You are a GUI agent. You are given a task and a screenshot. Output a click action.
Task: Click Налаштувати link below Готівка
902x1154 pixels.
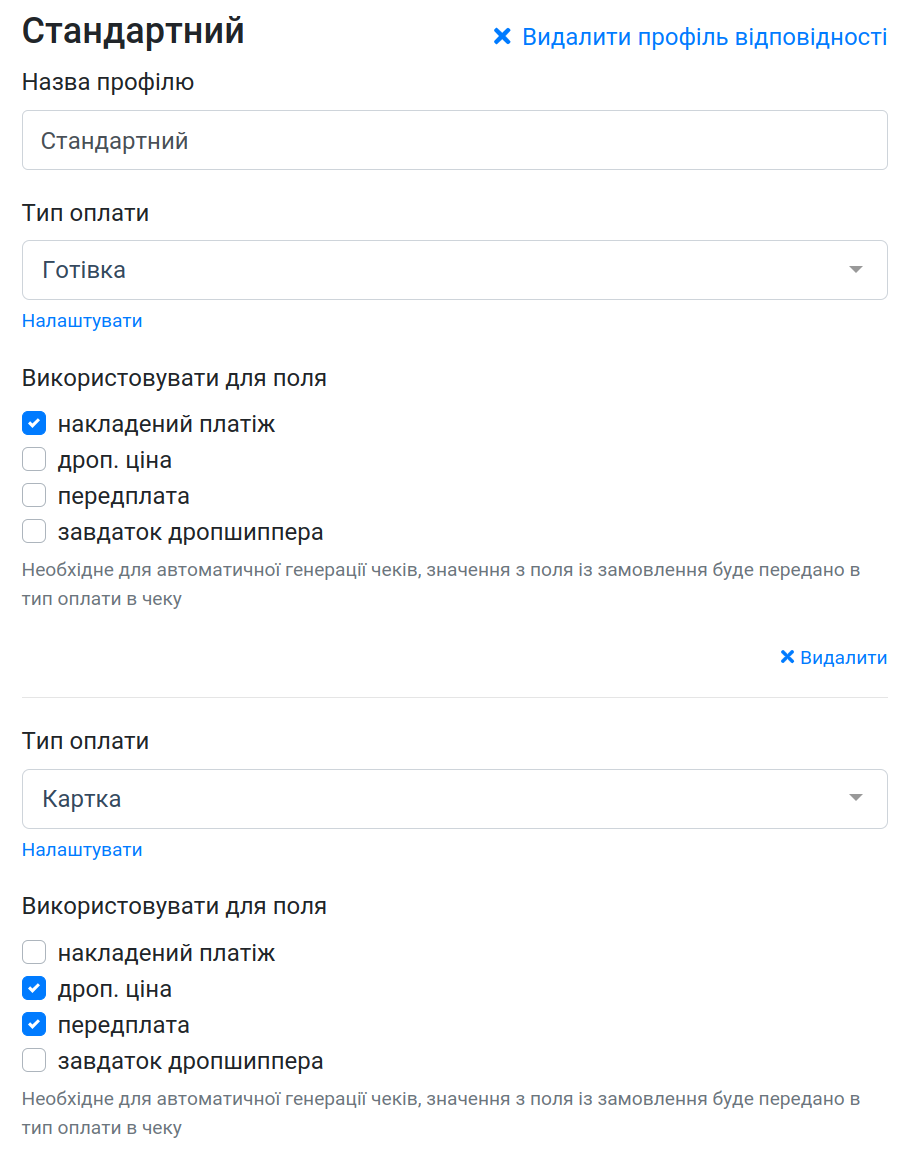click(82, 321)
